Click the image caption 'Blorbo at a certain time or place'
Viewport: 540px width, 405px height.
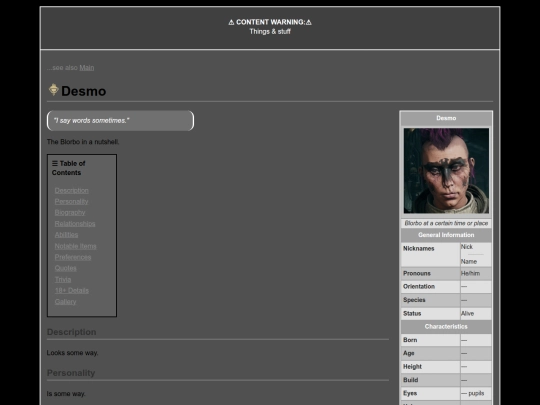click(x=446, y=223)
